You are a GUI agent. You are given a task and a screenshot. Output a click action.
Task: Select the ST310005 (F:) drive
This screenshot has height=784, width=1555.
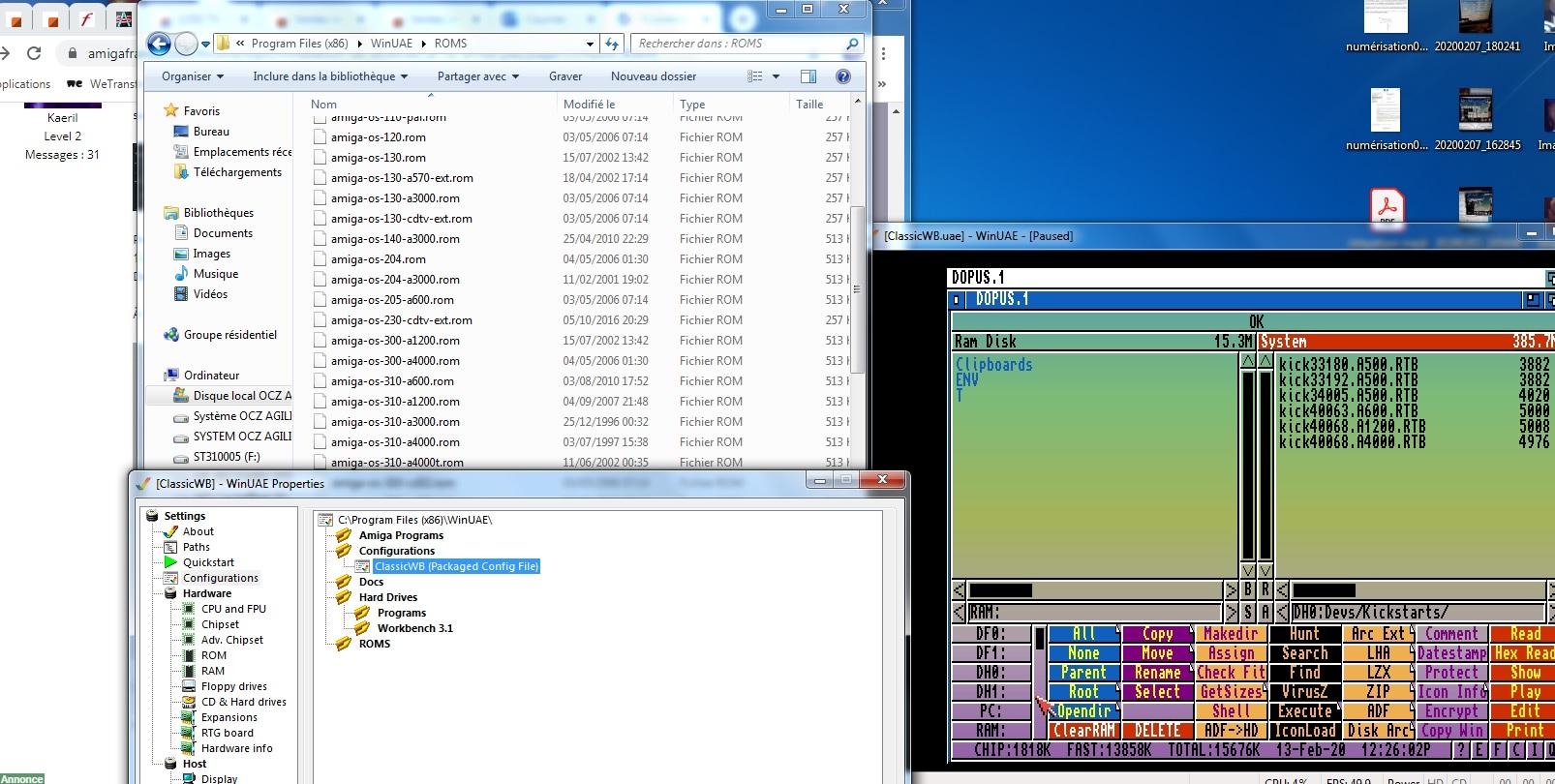tap(227, 457)
